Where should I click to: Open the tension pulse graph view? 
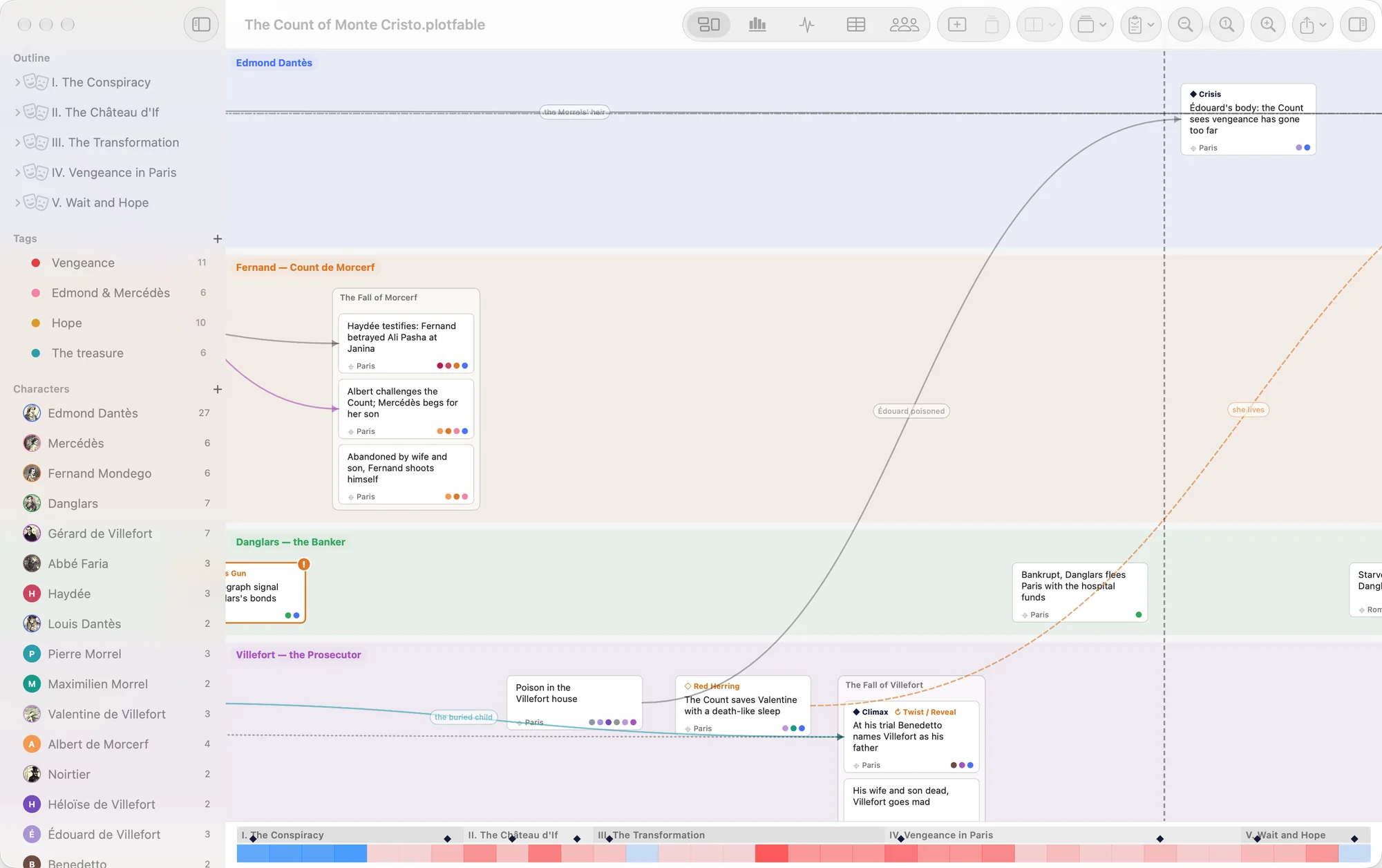point(806,25)
